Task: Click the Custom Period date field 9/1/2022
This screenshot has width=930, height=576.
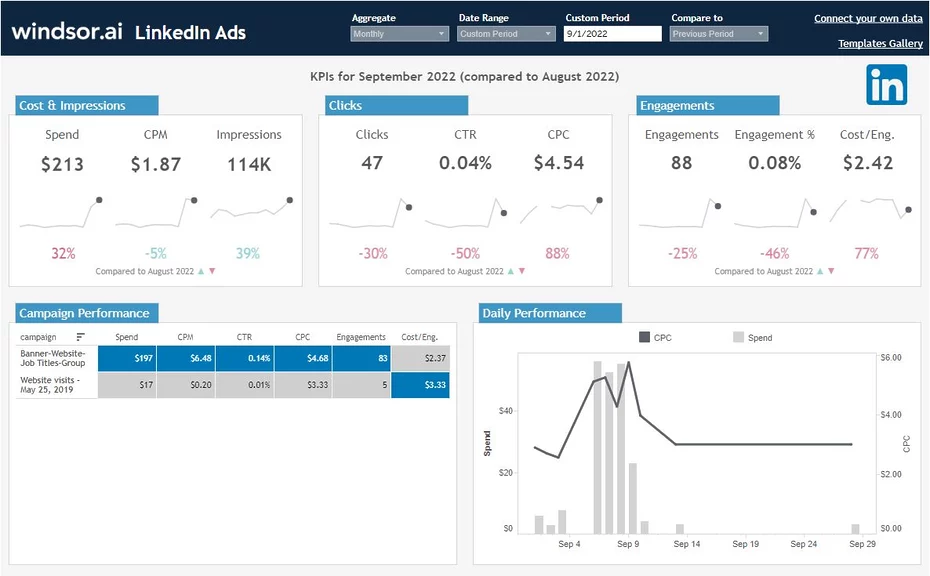Action: point(613,34)
